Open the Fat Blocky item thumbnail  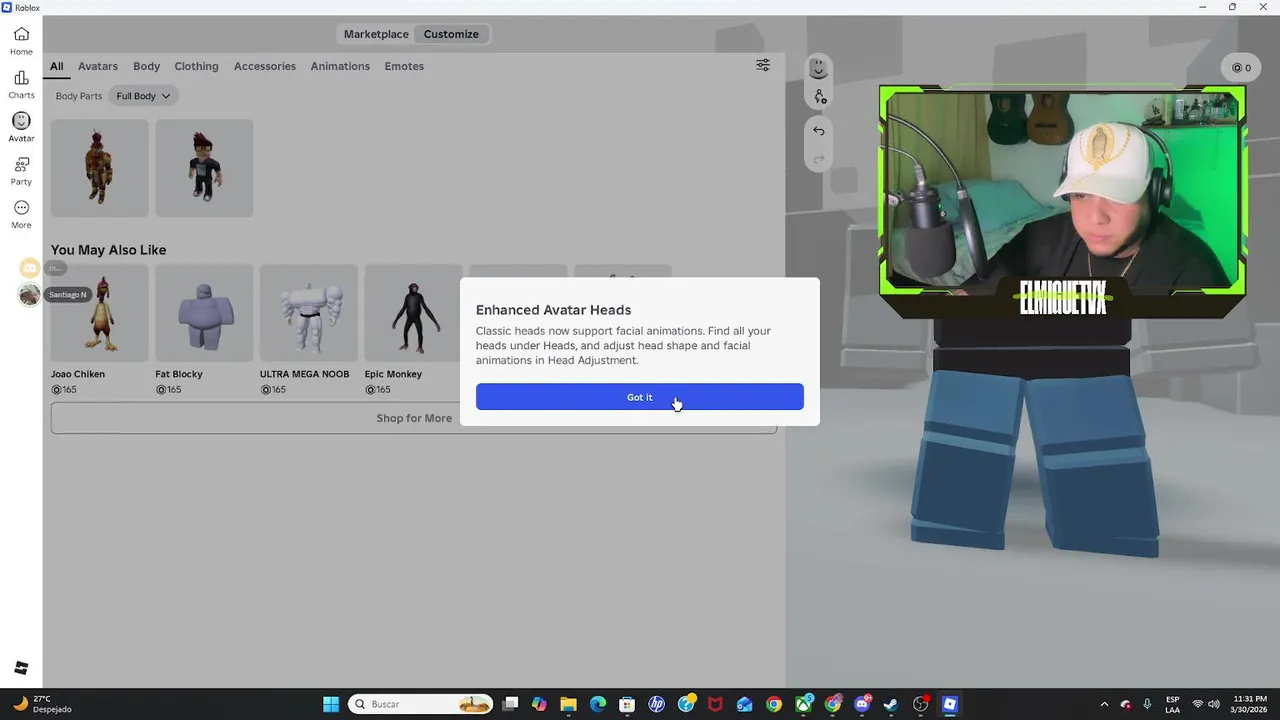[204, 313]
